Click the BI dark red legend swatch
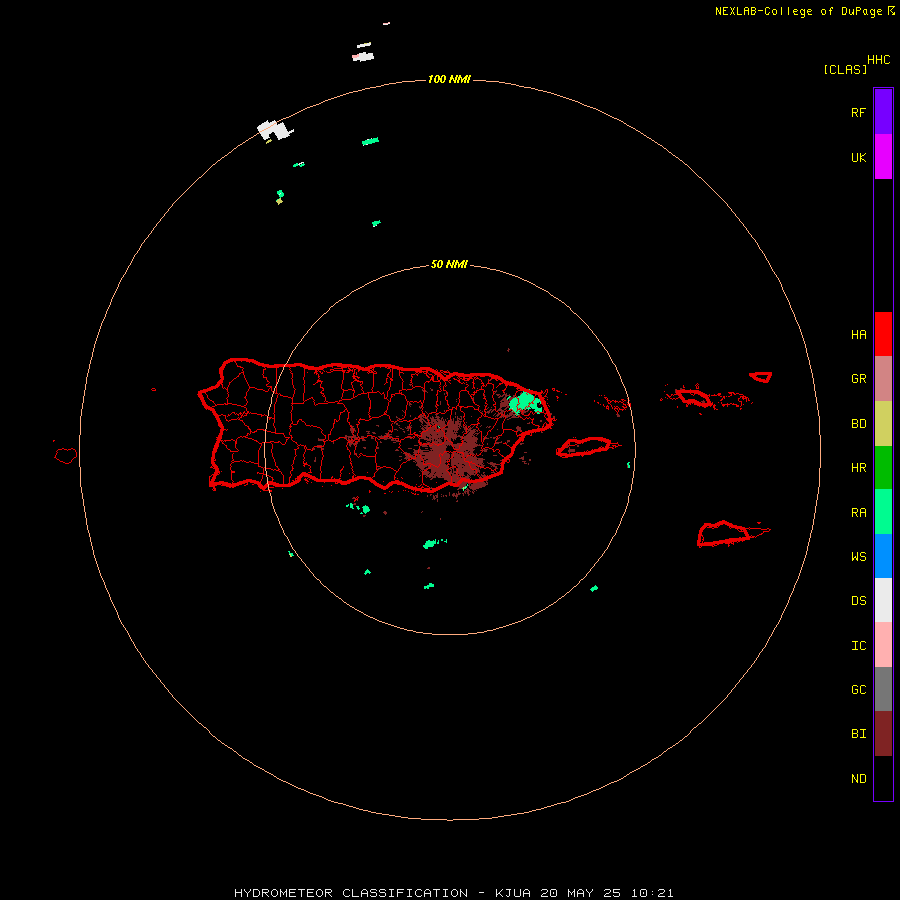This screenshot has width=900, height=900. point(883,734)
